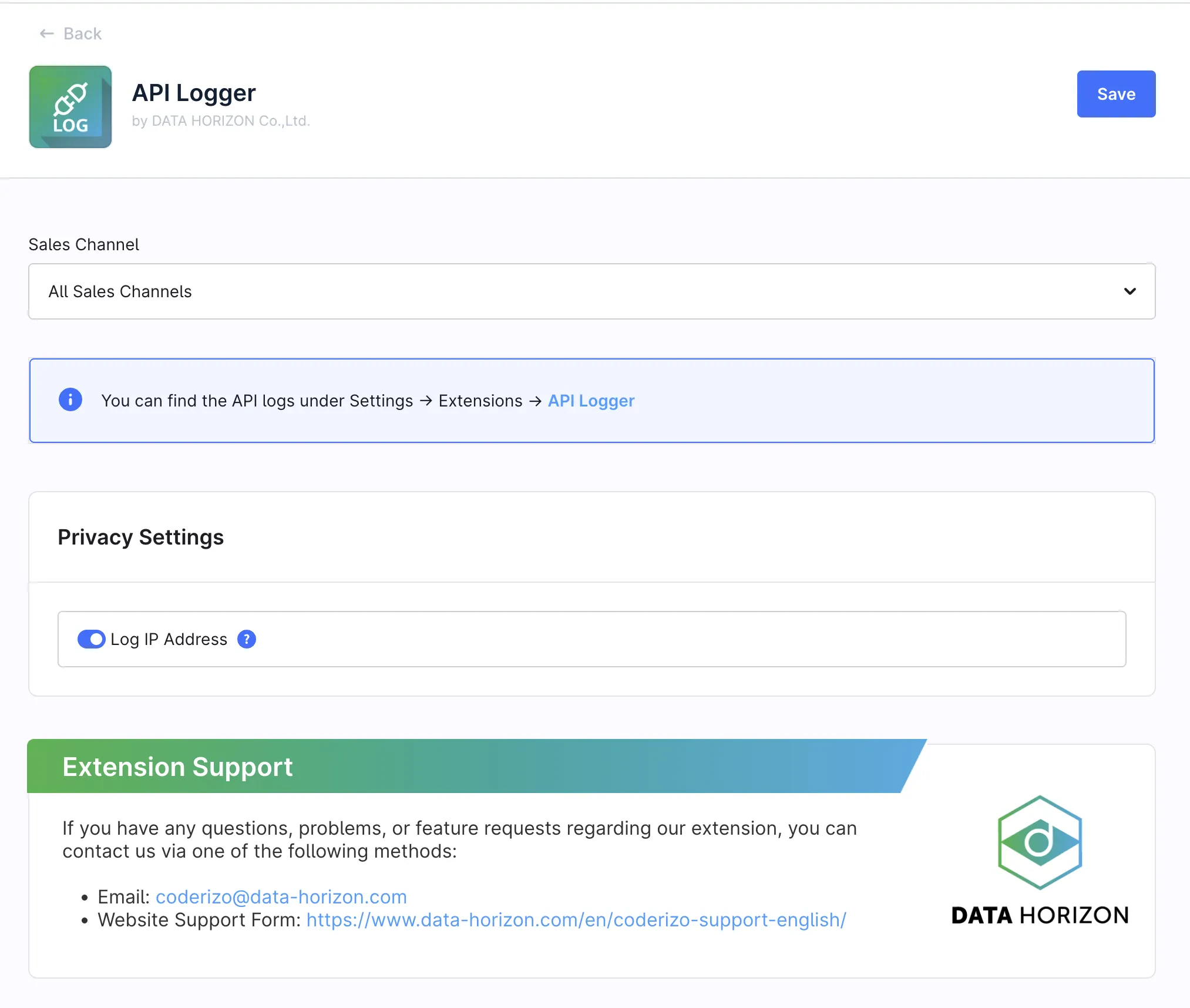The image size is (1190, 1008).
Task: Go back using the Back link
Action: pos(82,34)
